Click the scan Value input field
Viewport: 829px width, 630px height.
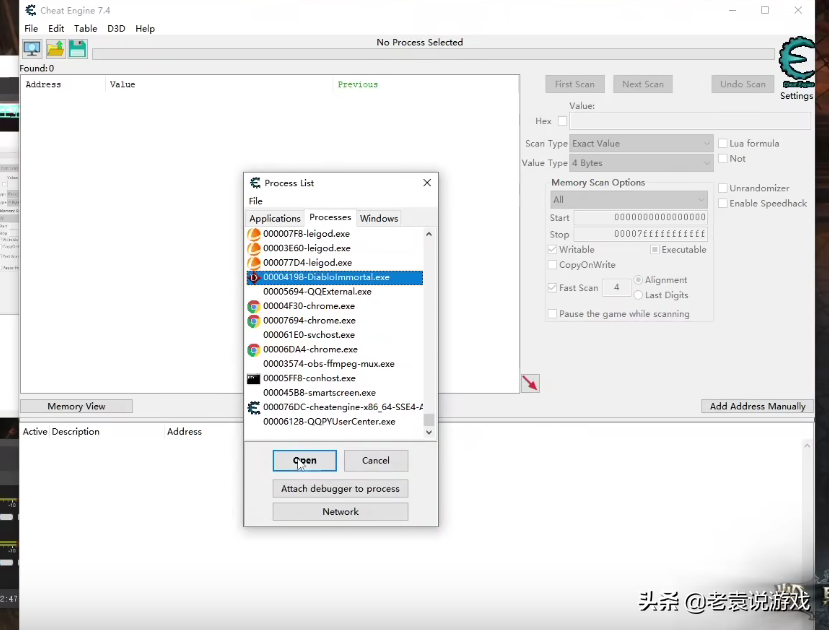coord(690,121)
